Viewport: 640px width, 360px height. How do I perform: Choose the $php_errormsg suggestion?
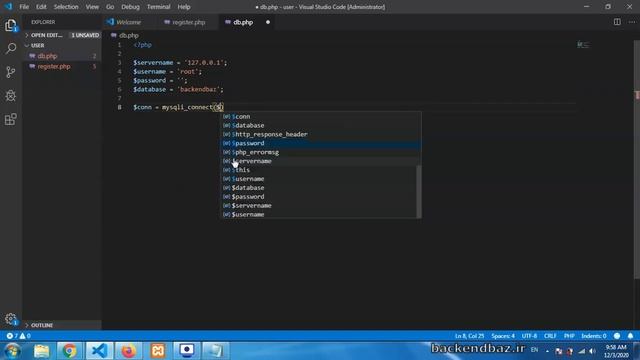point(320,152)
